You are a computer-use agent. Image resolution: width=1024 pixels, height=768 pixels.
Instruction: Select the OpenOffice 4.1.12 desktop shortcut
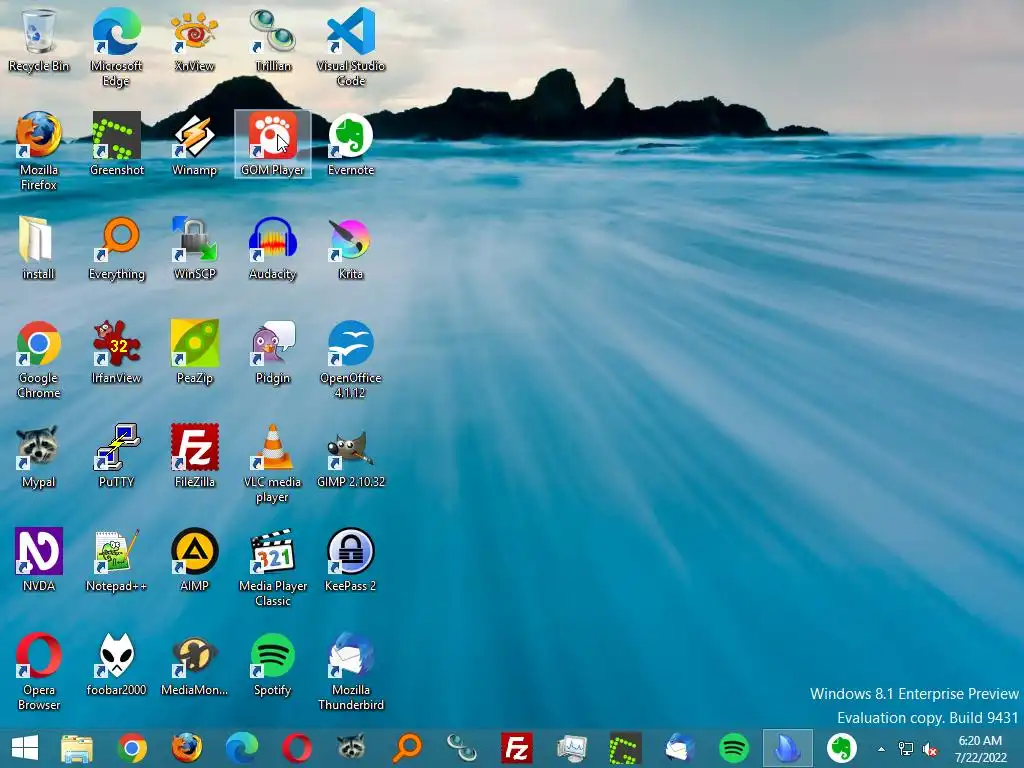coord(351,359)
